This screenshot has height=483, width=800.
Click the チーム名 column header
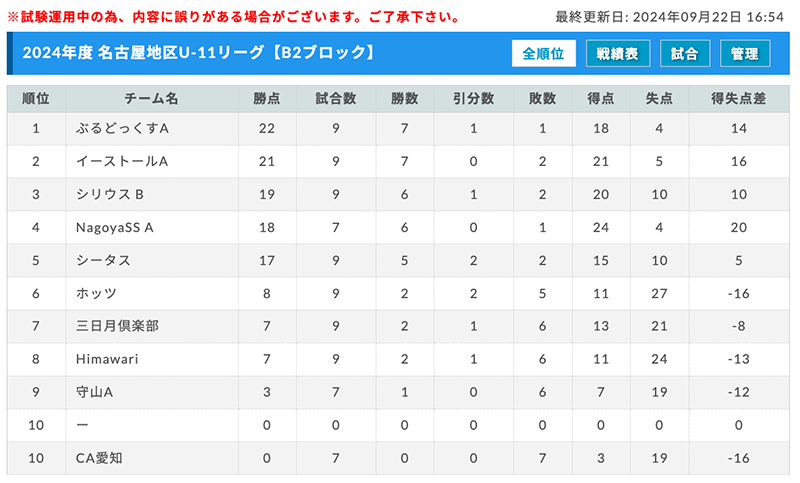point(152,98)
